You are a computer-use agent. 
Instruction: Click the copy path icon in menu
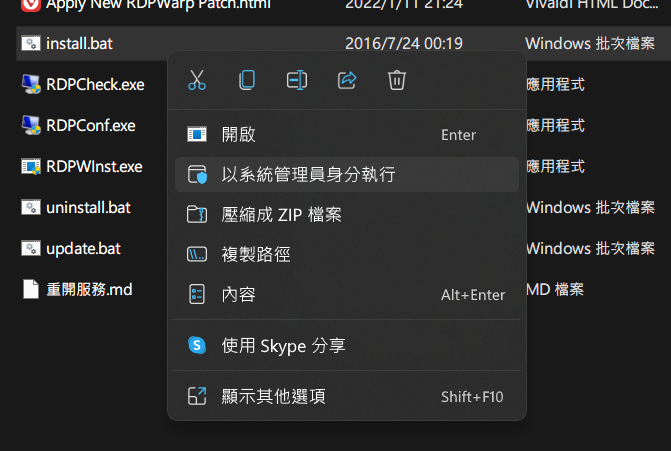(197, 254)
